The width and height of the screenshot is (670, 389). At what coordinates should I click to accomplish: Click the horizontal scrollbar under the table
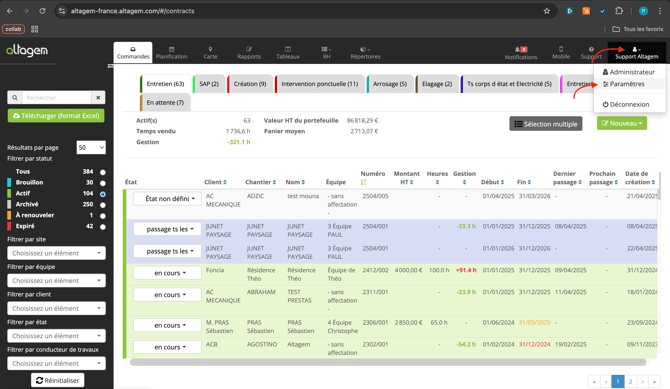[x=388, y=362]
